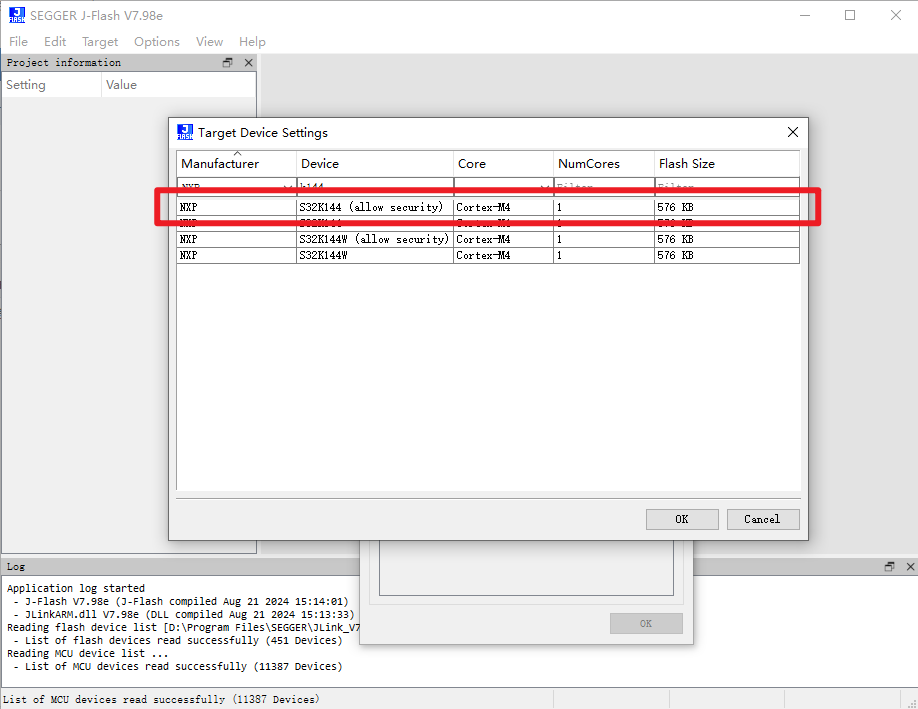Click Cortex-M4 in the S32K144 (allow security) row
This screenshot has width=918, height=709.
click(483, 207)
